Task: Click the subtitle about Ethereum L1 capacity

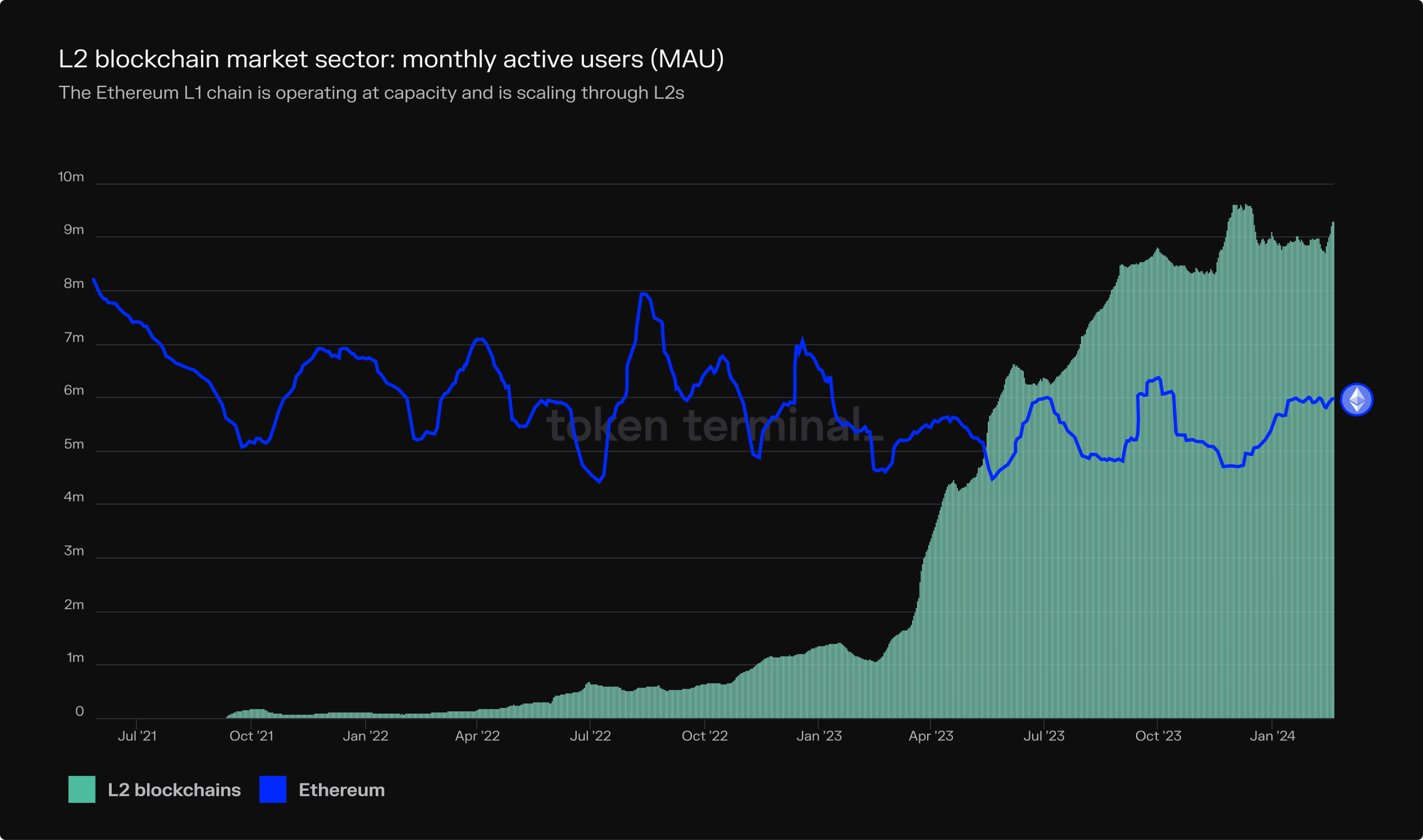Action: (x=371, y=93)
